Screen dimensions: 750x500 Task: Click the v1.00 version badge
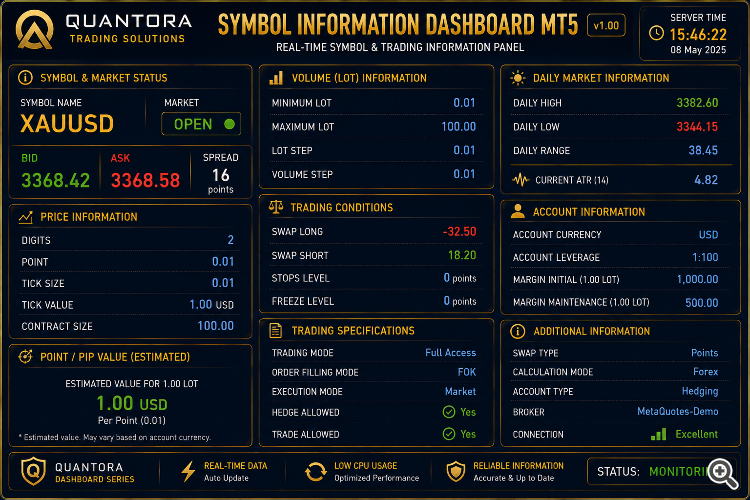click(x=606, y=25)
